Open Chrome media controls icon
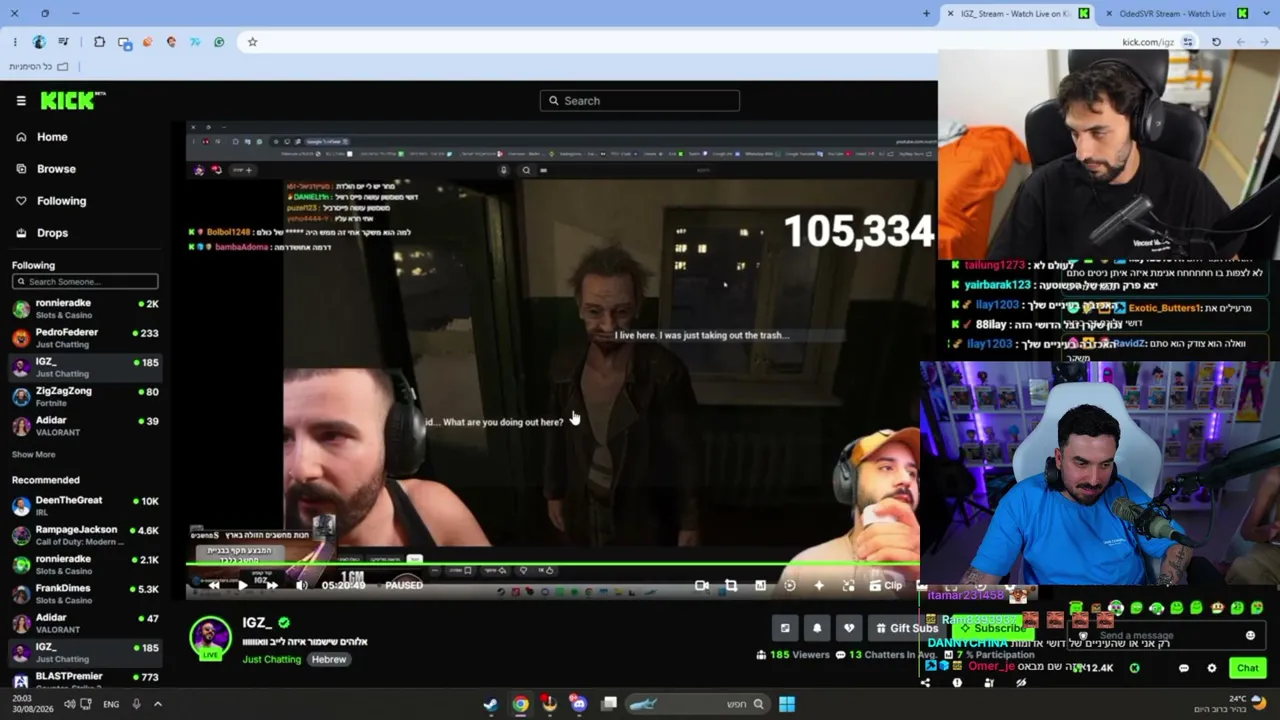The height and width of the screenshot is (720, 1280). point(63,42)
